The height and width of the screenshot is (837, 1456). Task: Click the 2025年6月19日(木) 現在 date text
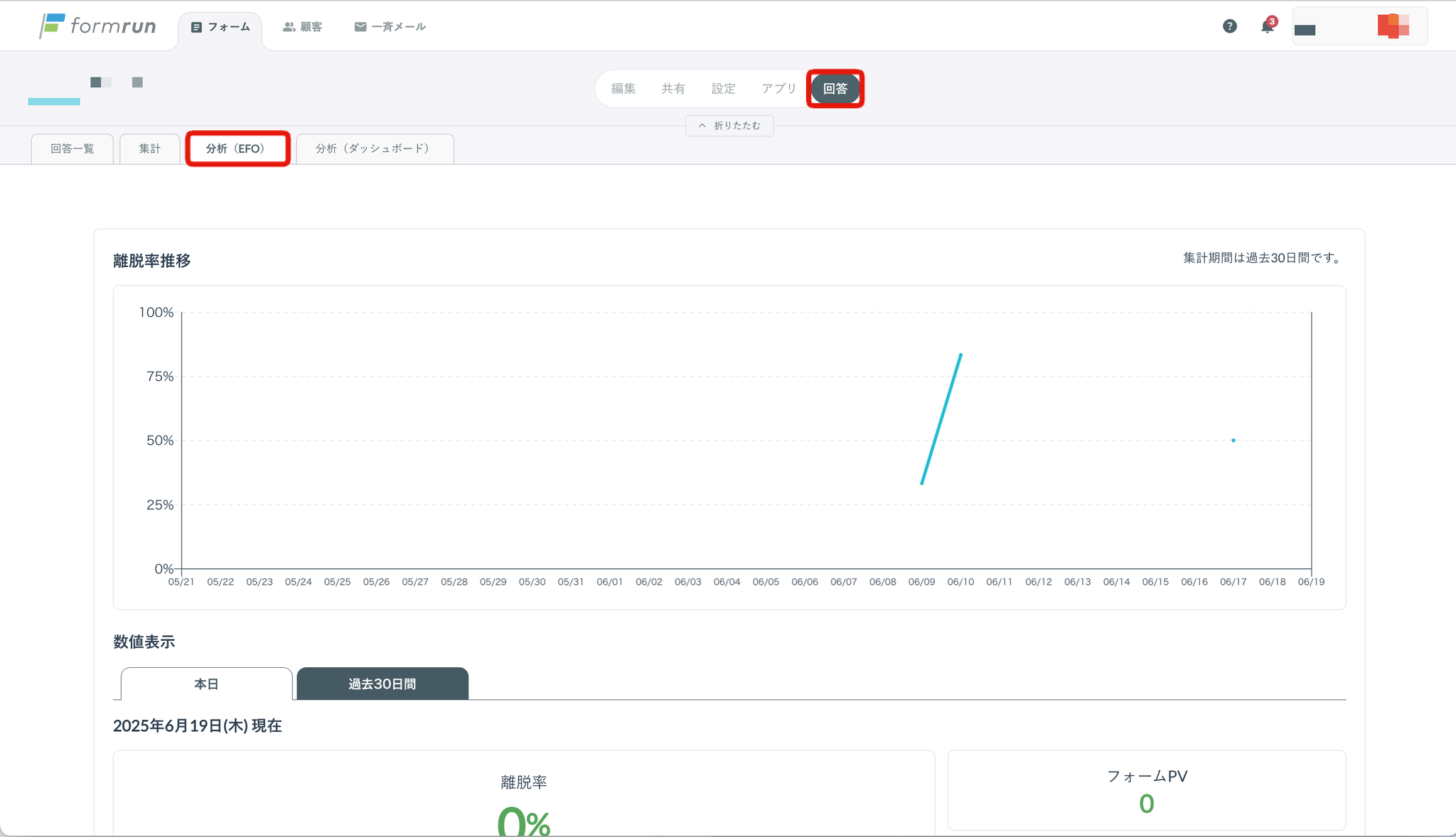pos(198,725)
